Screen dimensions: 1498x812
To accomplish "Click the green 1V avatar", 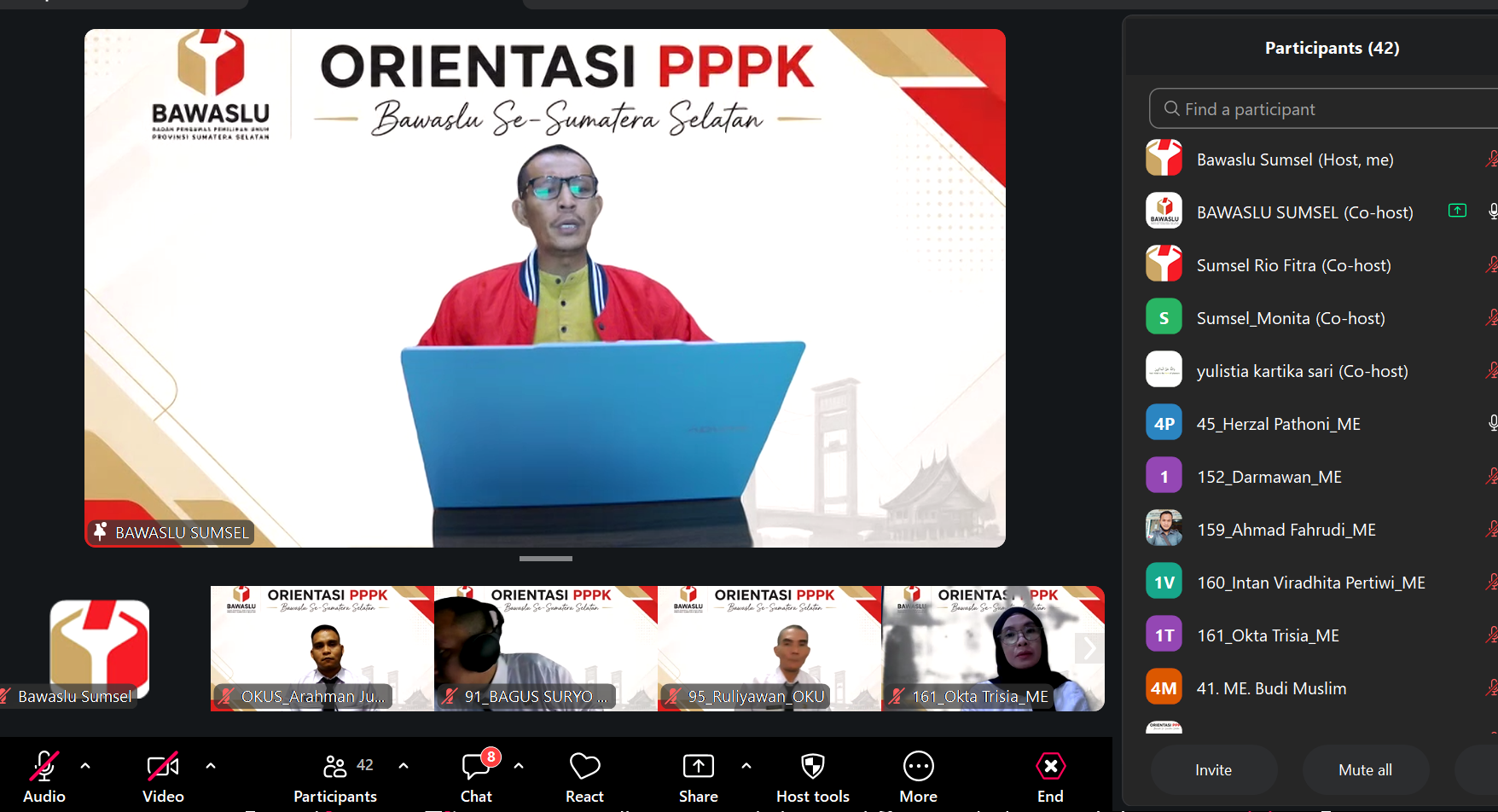I will 1164,582.
